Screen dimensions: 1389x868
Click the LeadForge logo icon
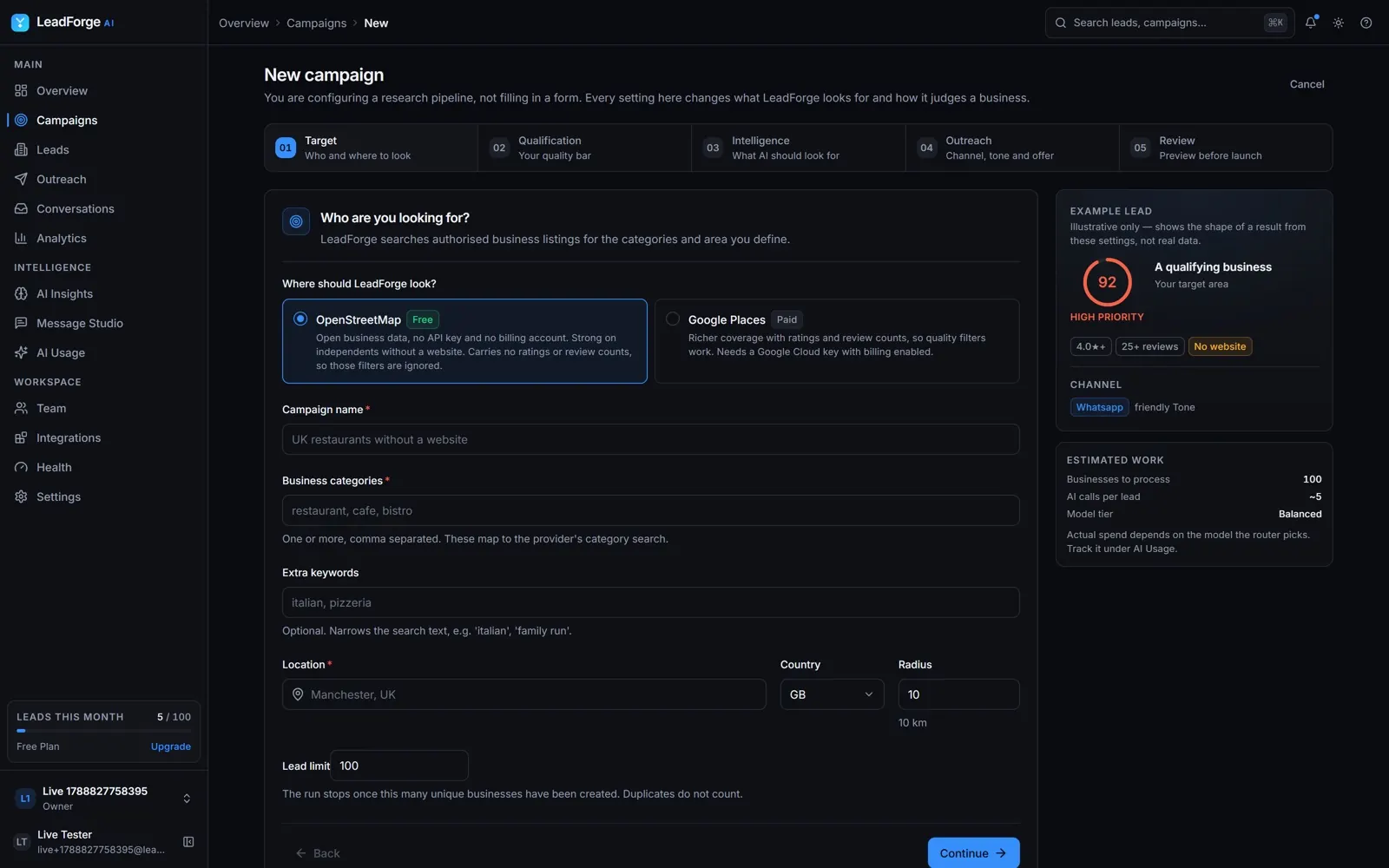[20, 23]
